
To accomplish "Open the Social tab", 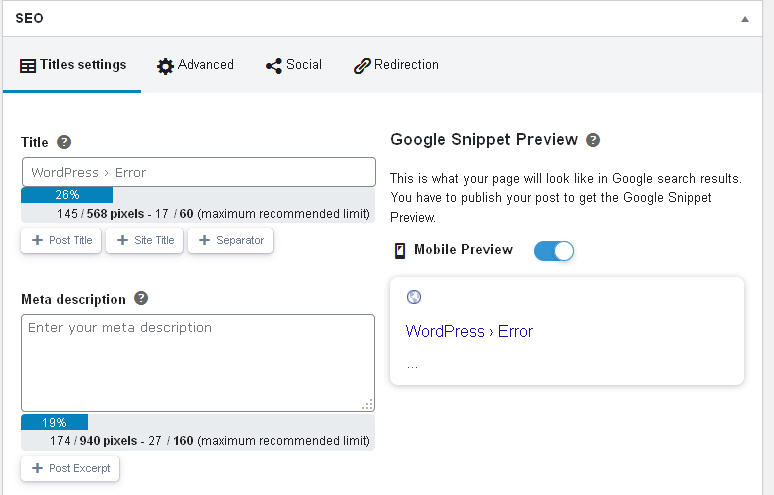I will click(x=294, y=65).
